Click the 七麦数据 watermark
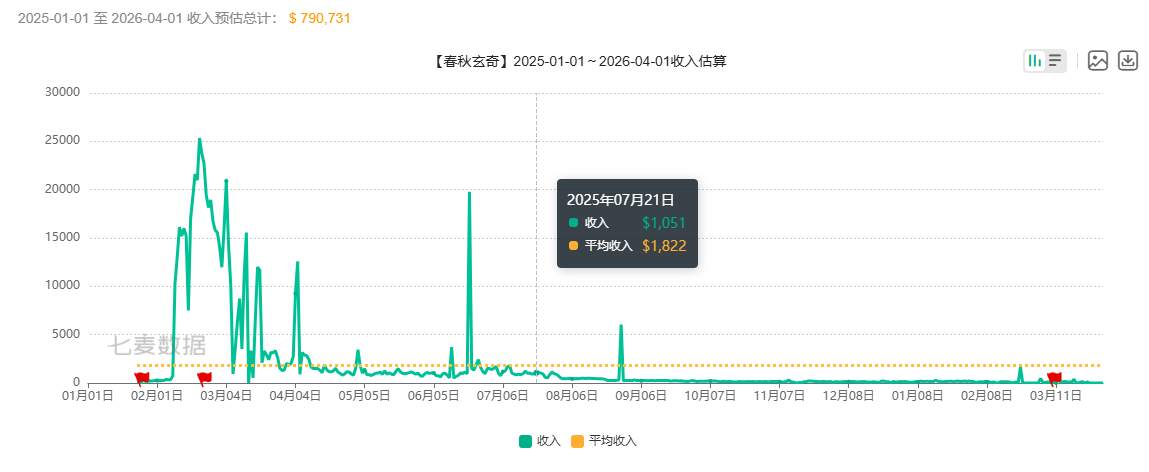The width and height of the screenshot is (1149, 472). (157, 346)
